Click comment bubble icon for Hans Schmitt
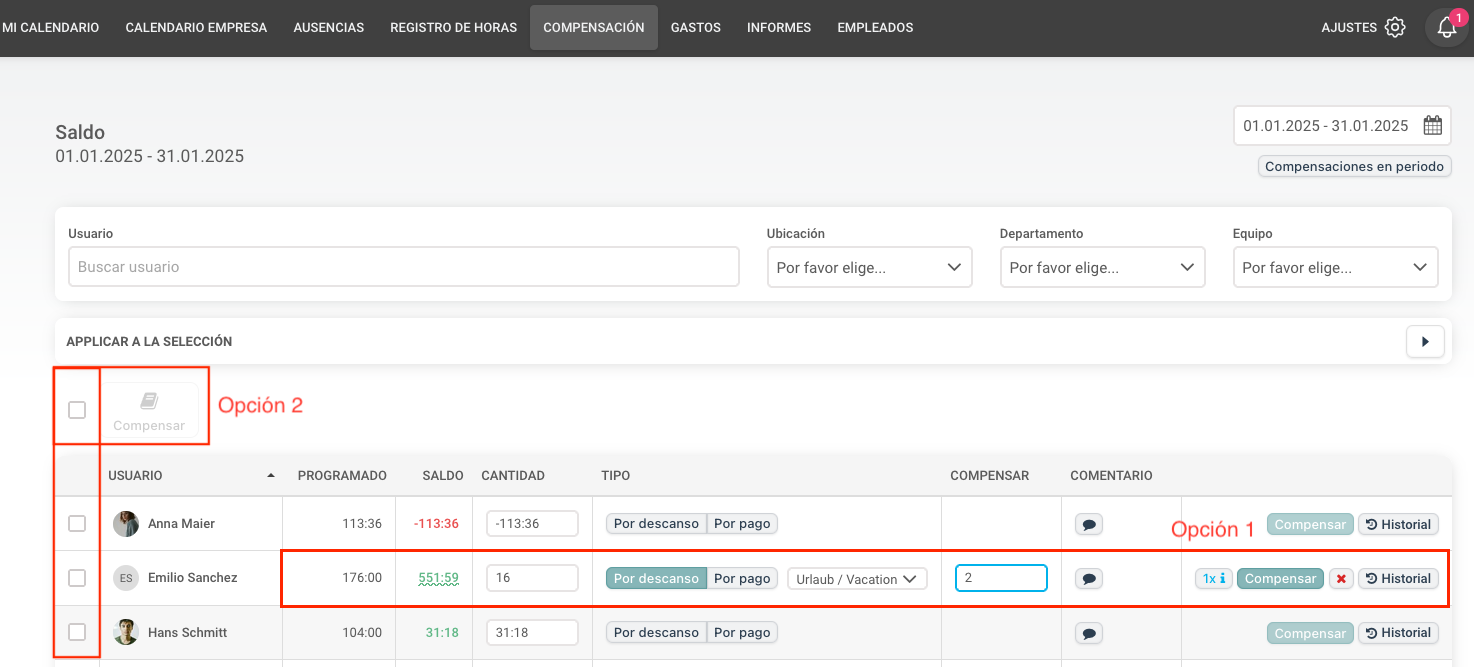This screenshot has height=667, width=1474. tap(1088, 633)
